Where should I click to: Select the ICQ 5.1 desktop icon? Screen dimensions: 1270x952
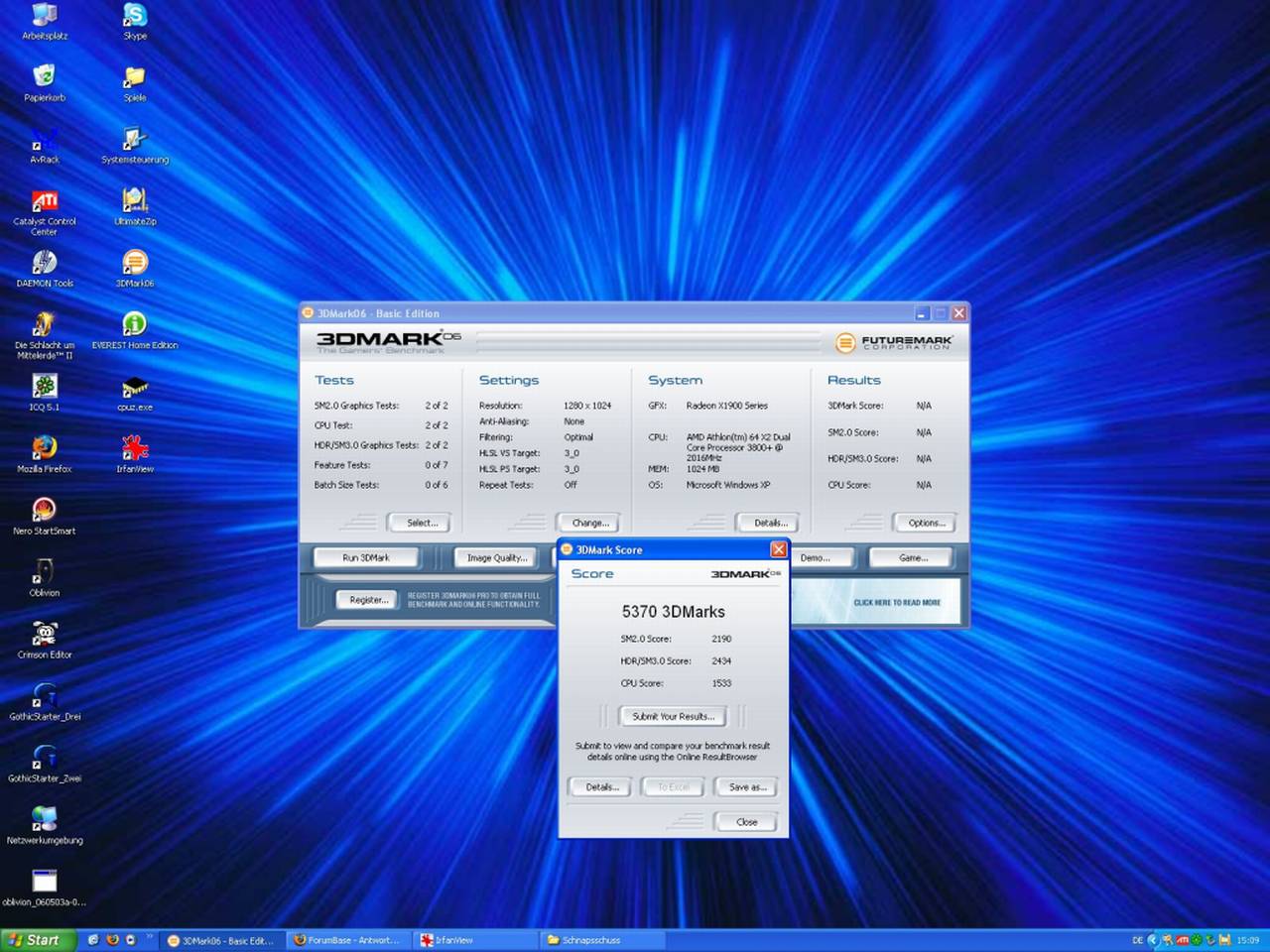coord(45,393)
